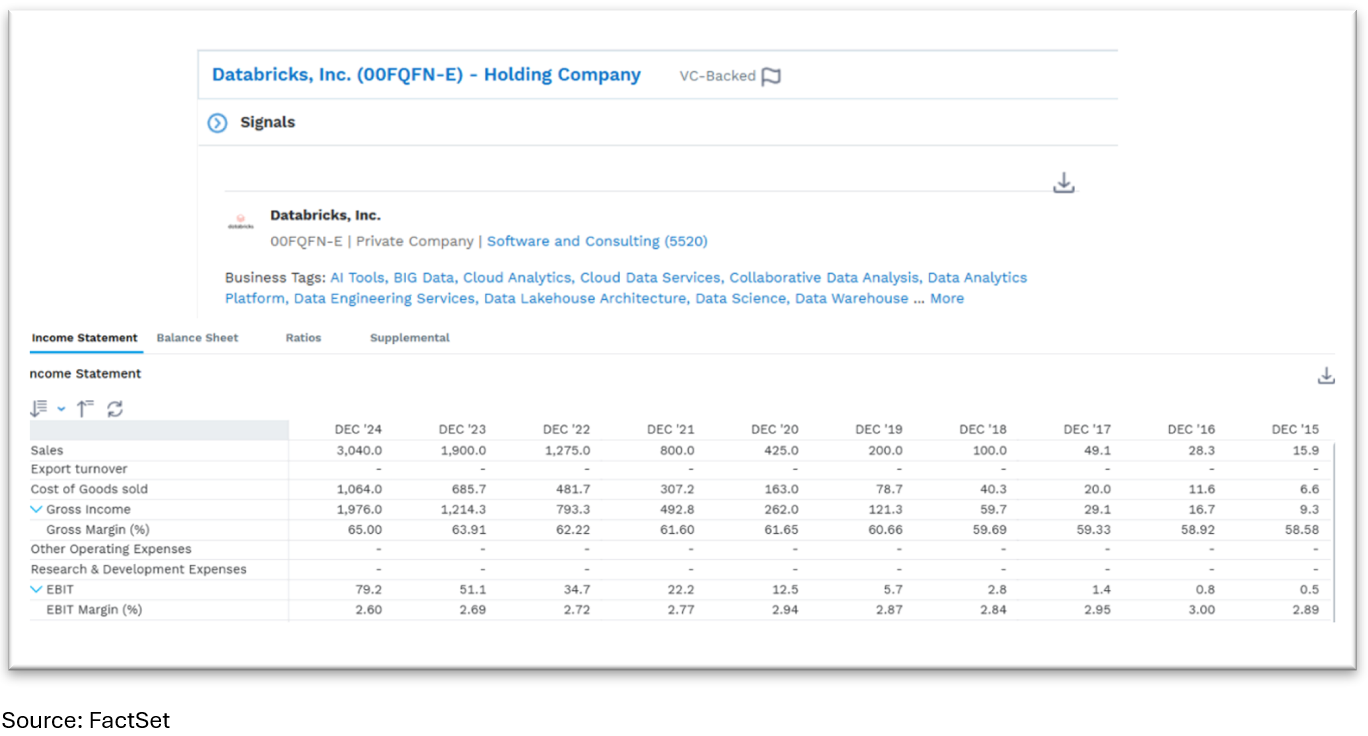
Task: Expand the Signals section chevron
Action: [x=217, y=123]
